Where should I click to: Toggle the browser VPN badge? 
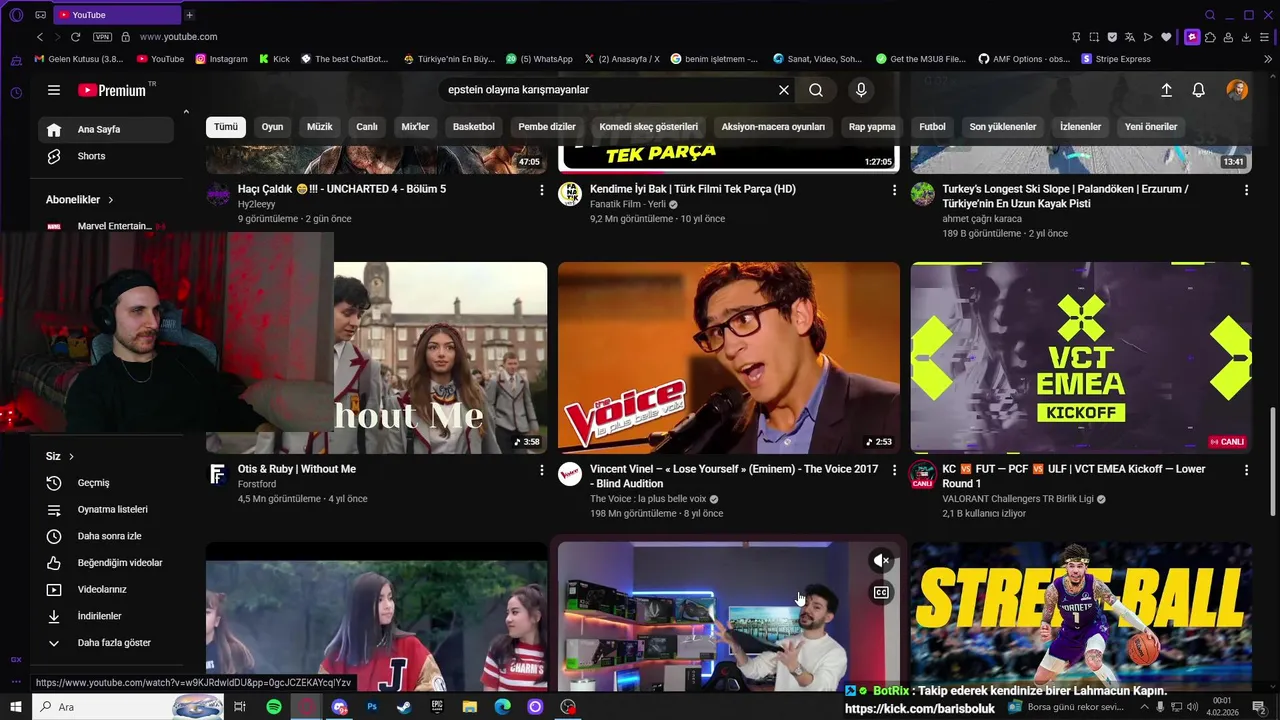(102, 37)
